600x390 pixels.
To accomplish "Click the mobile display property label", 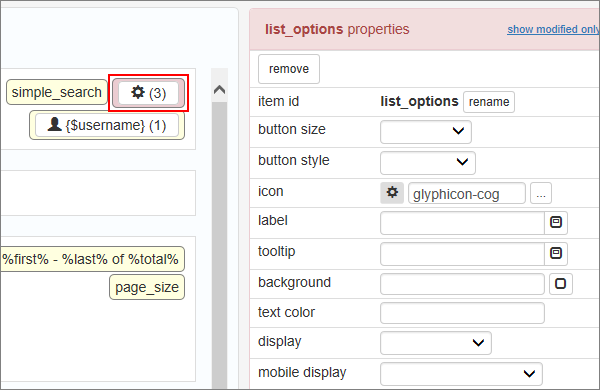I will point(302,372).
